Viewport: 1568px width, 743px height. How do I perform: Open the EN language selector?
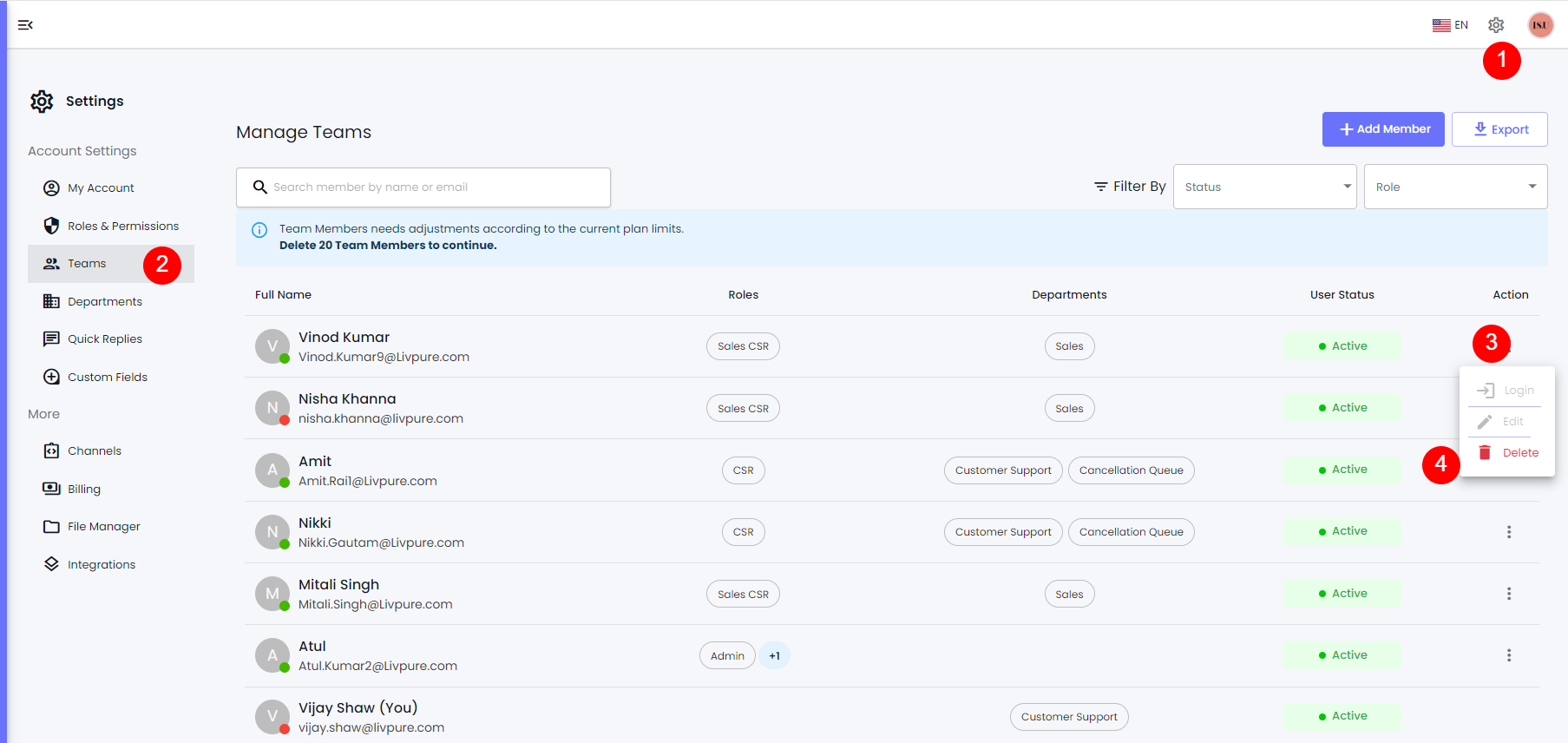point(1450,25)
